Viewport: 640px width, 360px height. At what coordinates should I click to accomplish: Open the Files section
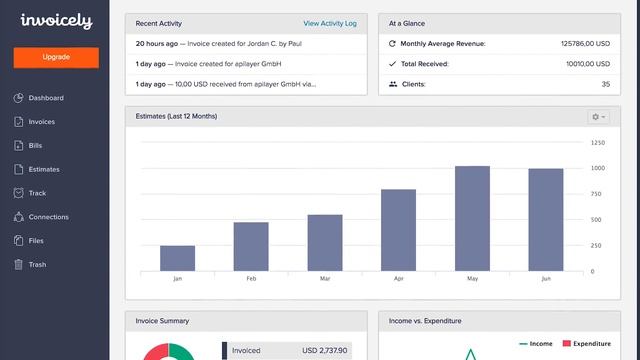36,241
